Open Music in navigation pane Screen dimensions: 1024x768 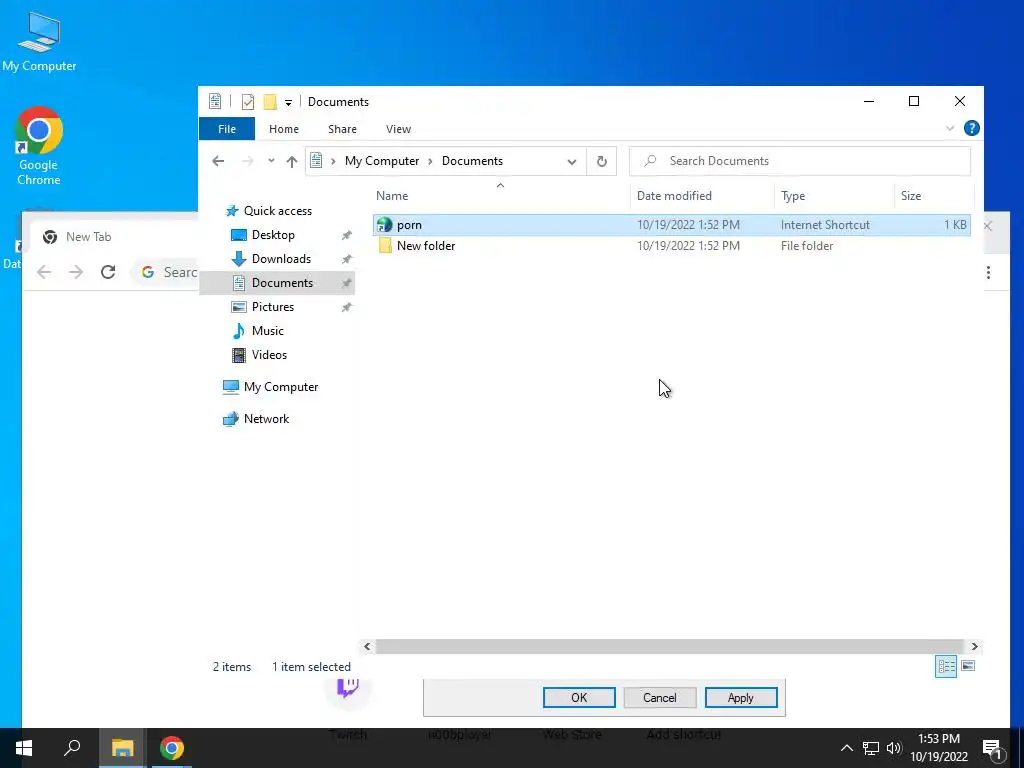[x=268, y=331]
